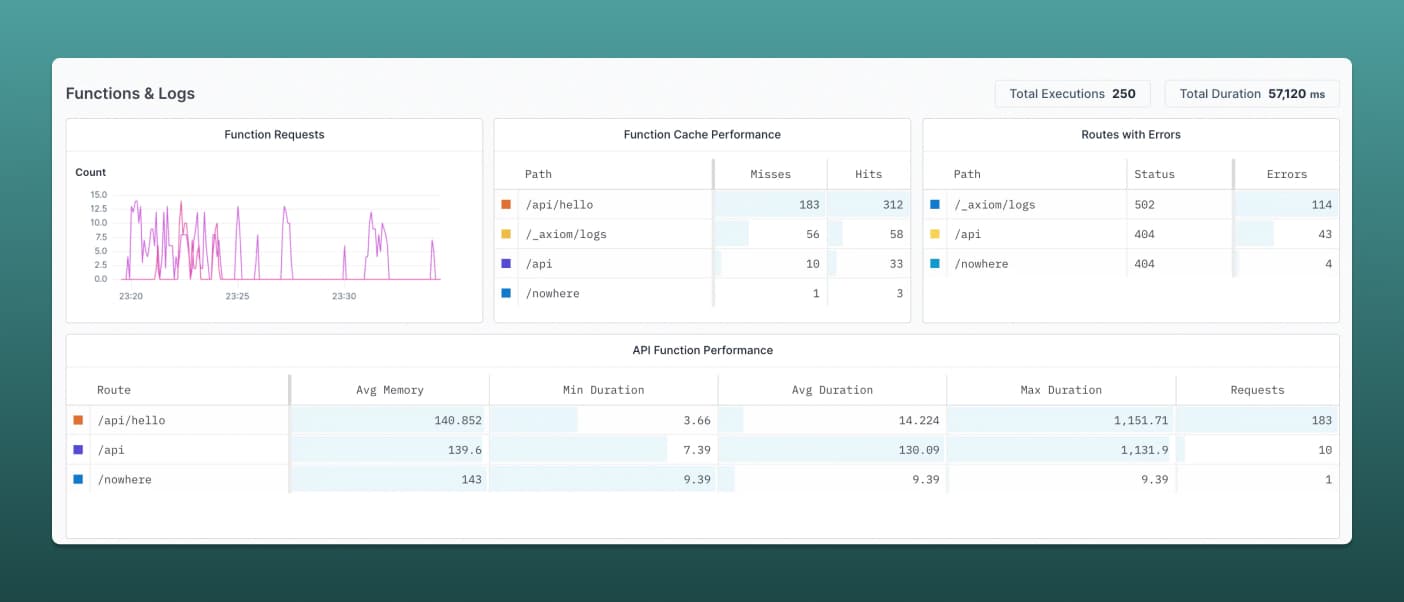This screenshot has width=1404, height=602.
Task: Sort by the Errors column header
Action: click(1287, 174)
